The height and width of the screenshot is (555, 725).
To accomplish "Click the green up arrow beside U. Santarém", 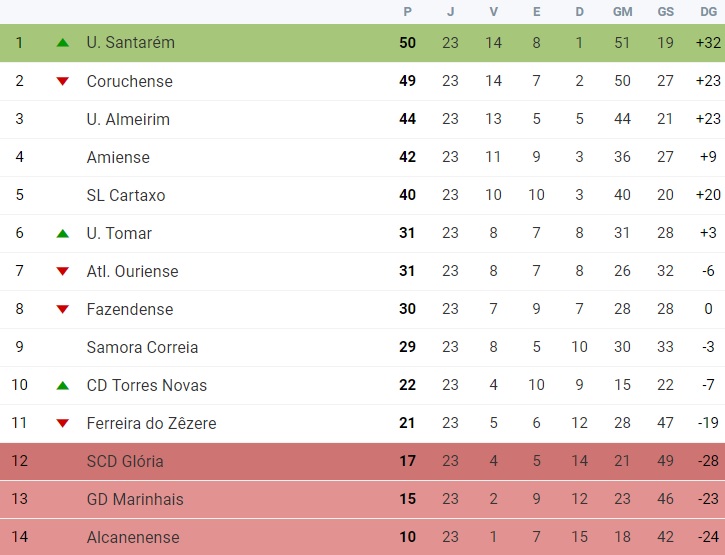I will pyautogui.click(x=62, y=43).
